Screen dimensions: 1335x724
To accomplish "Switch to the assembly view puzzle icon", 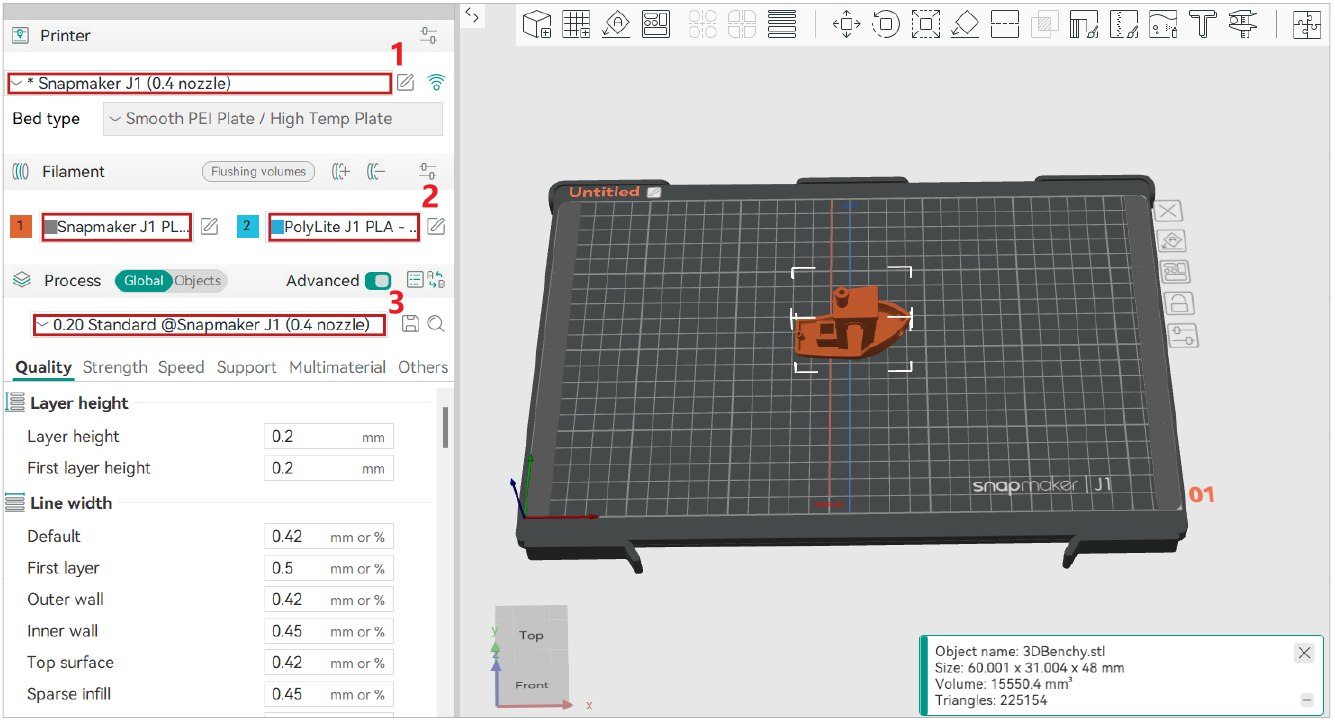I will coord(1307,24).
